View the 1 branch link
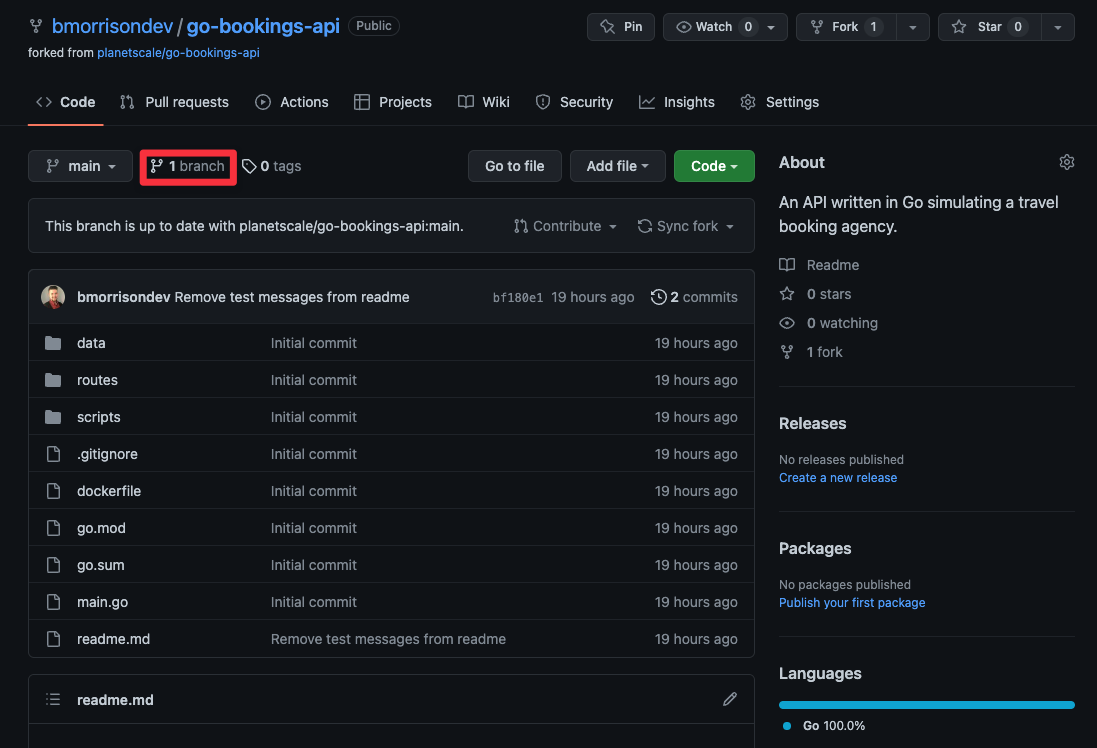 click(187, 167)
